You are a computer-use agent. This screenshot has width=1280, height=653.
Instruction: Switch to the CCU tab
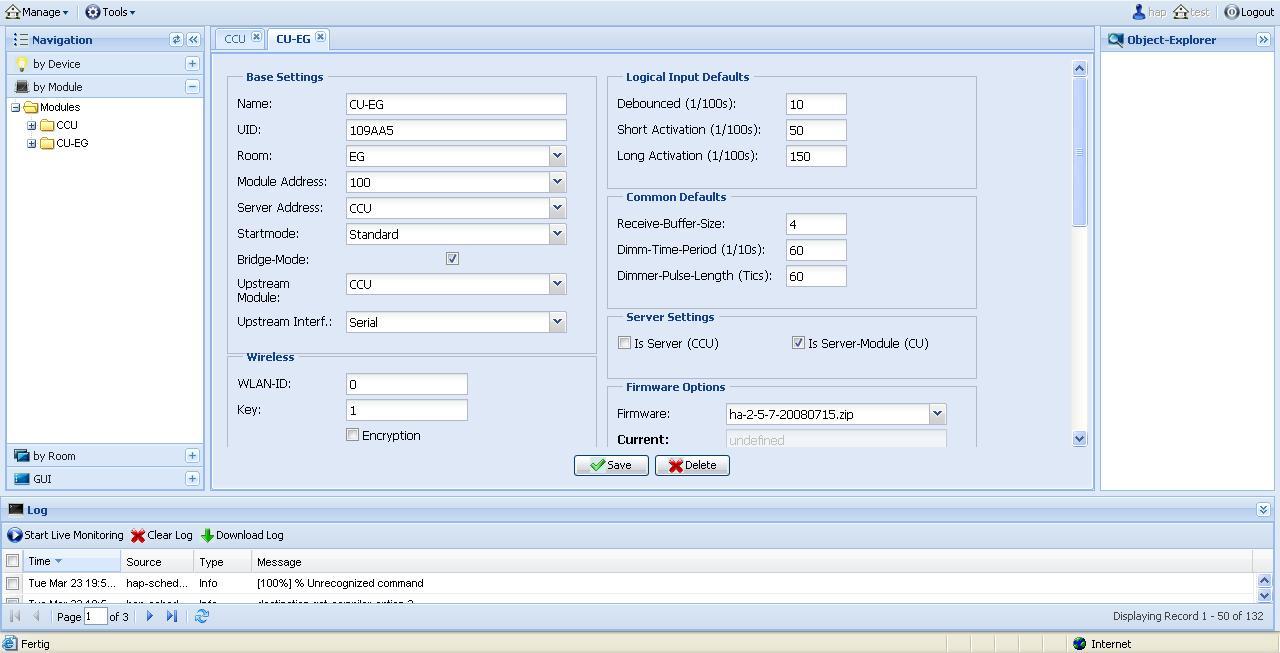point(235,39)
